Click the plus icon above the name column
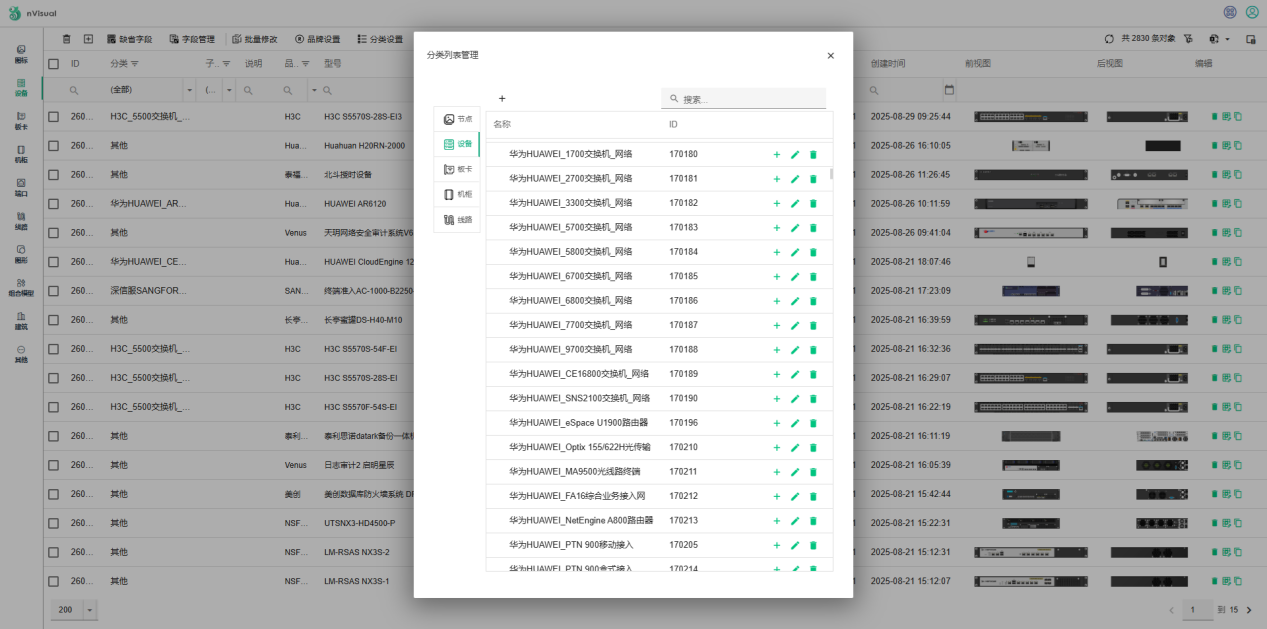This screenshot has height=629, width=1267. point(502,99)
